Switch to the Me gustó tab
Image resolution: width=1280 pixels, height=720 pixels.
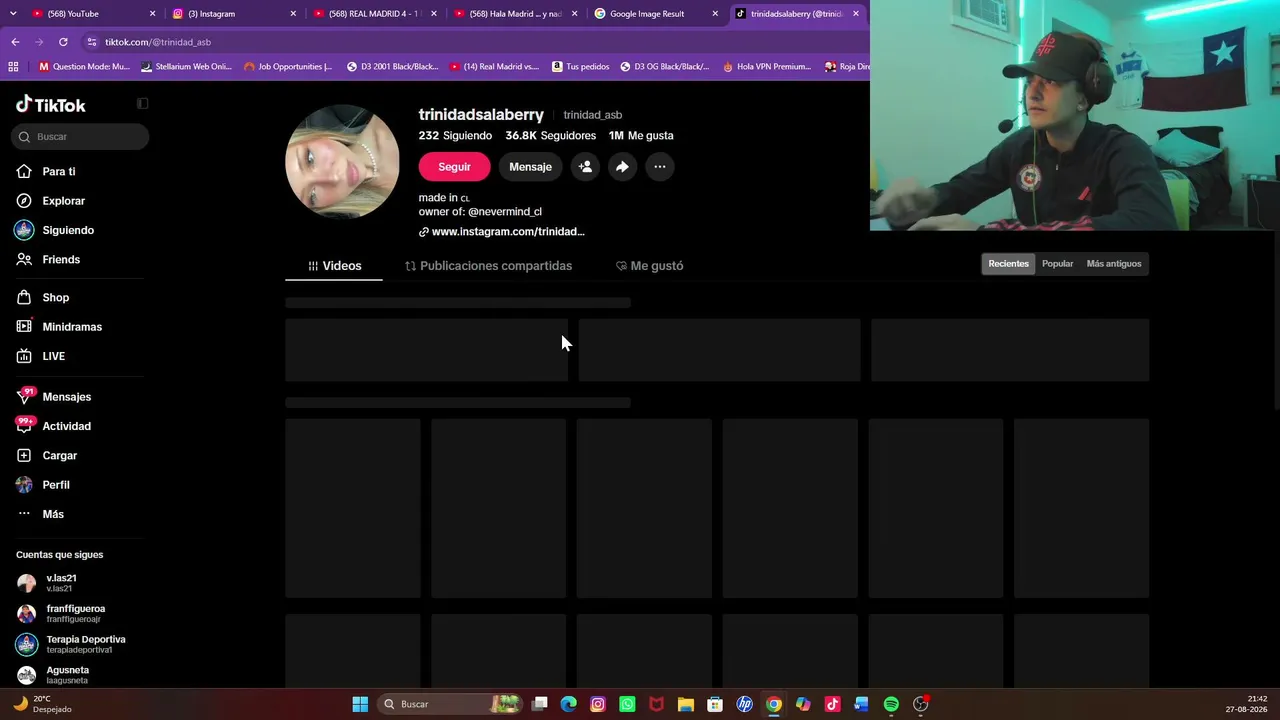click(650, 266)
